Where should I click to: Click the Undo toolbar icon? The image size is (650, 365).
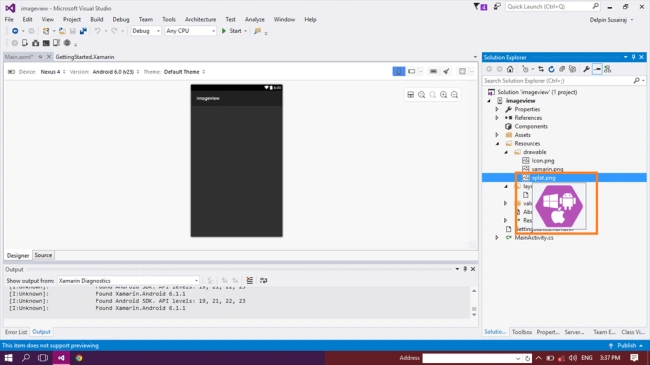97,31
